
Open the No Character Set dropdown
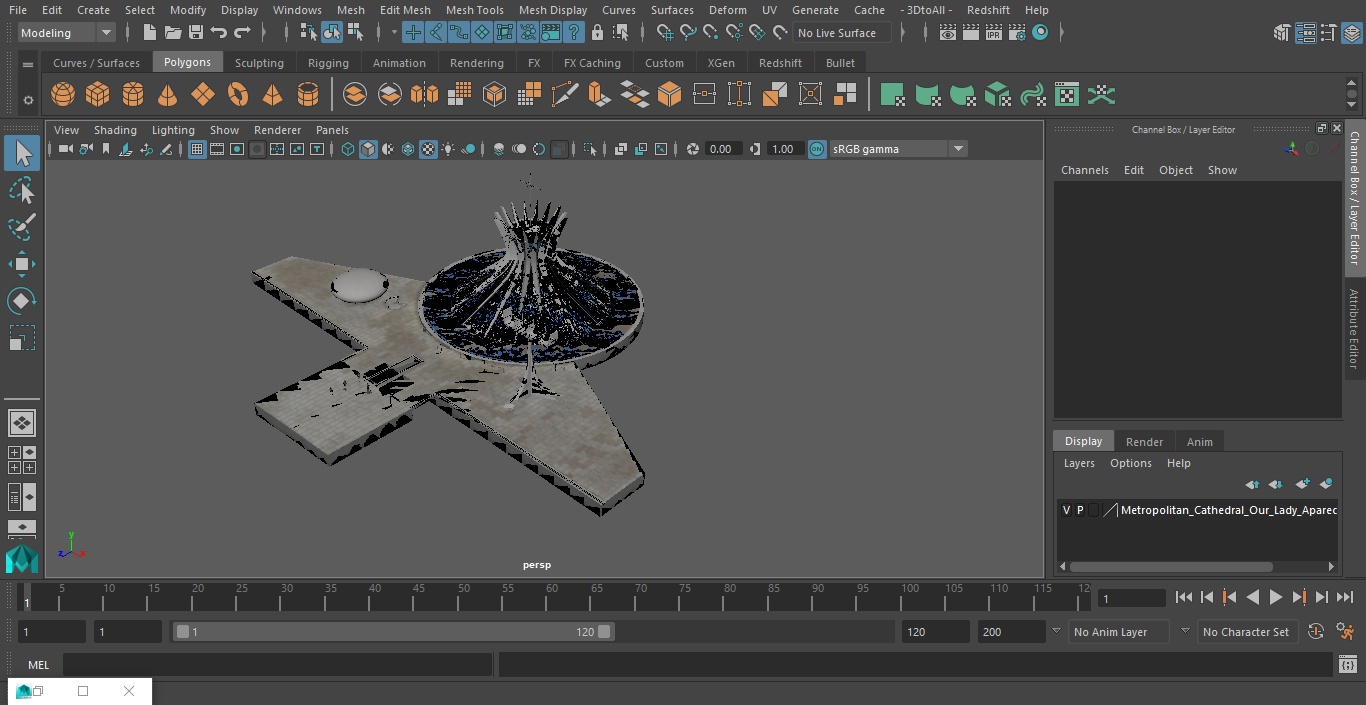pyautogui.click(x=1246, y=632)
